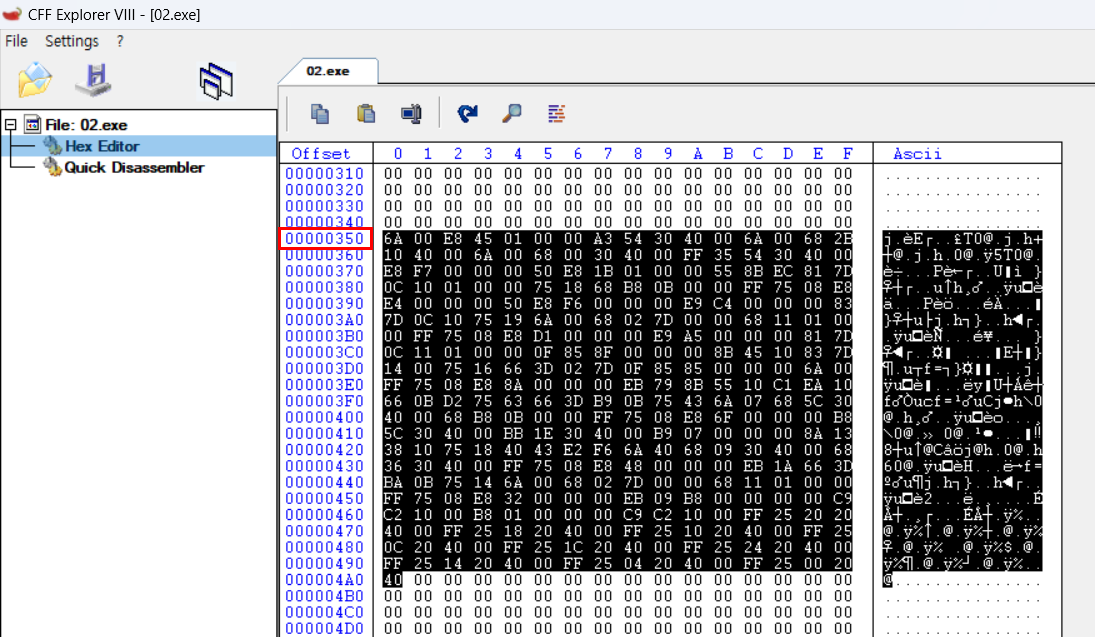Click offset 000004C0 row label

coord(325,613)
